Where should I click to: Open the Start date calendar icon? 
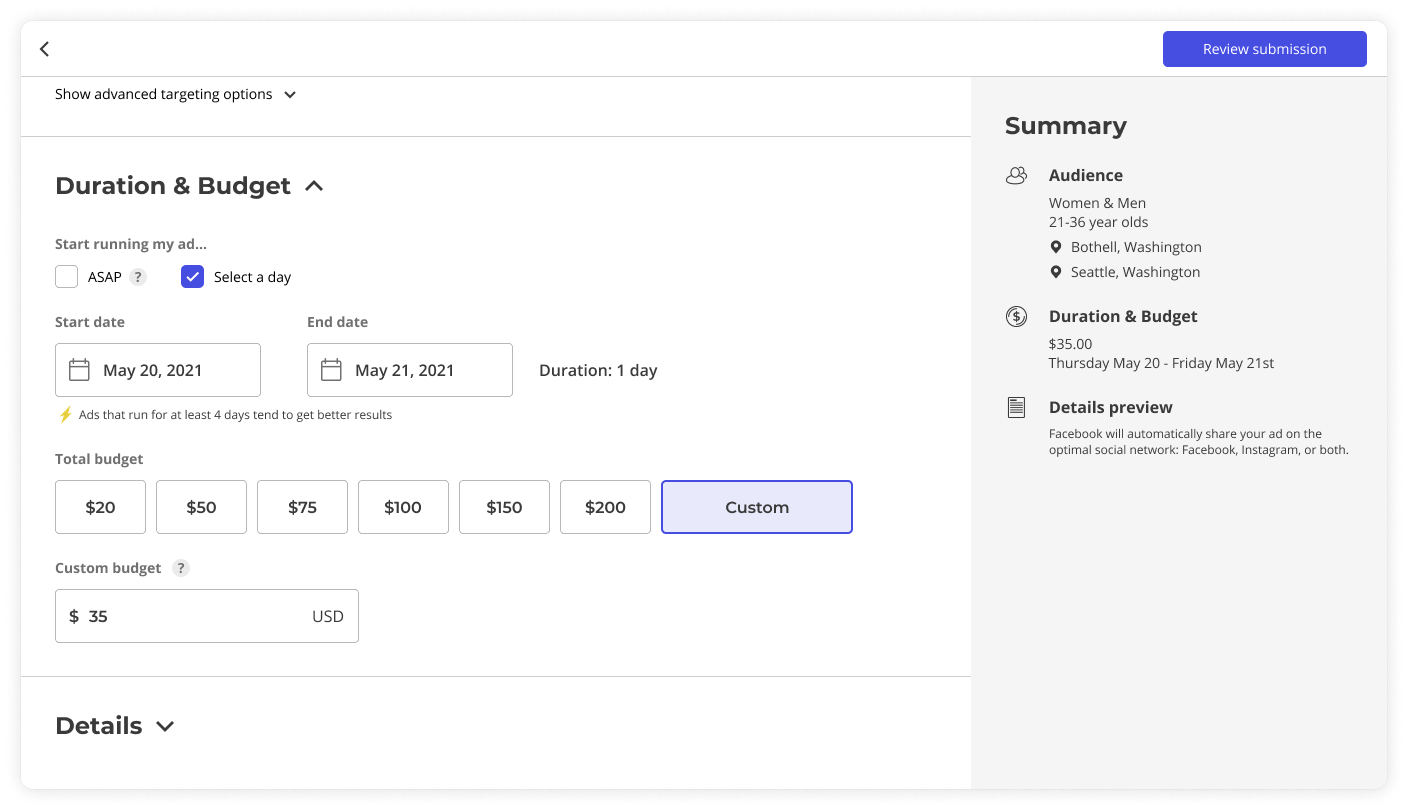coord(79,370)
